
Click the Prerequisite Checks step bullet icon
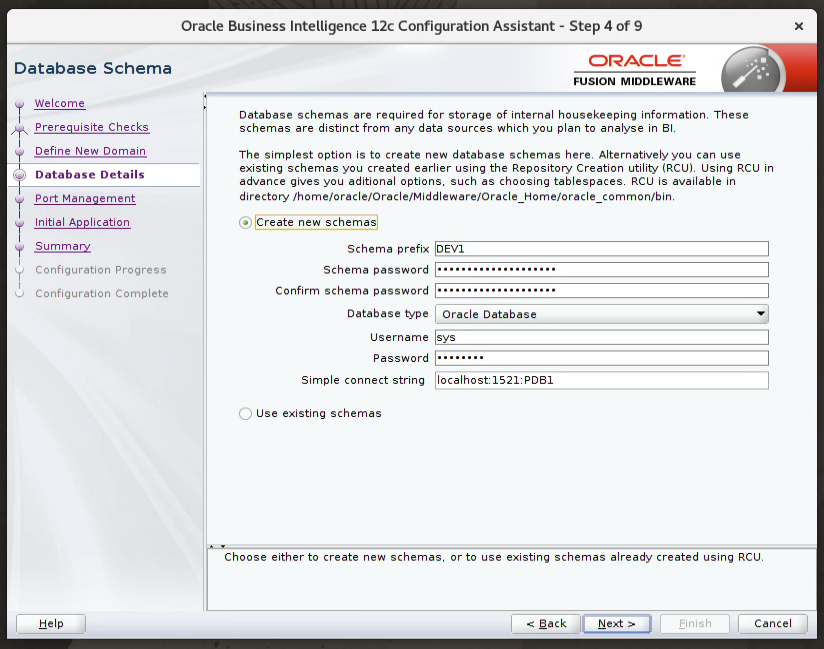19,128
